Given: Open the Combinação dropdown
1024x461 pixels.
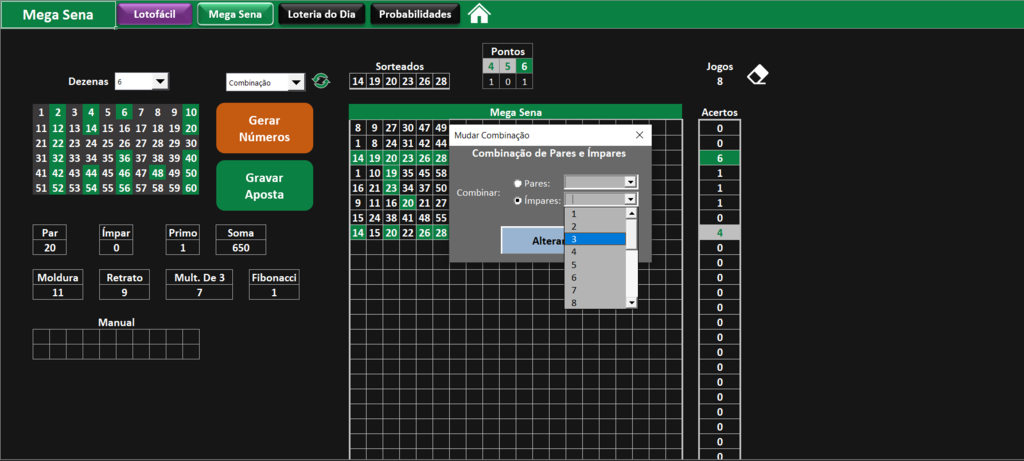Looking at the screenshot, I should (x=296, y=82).
